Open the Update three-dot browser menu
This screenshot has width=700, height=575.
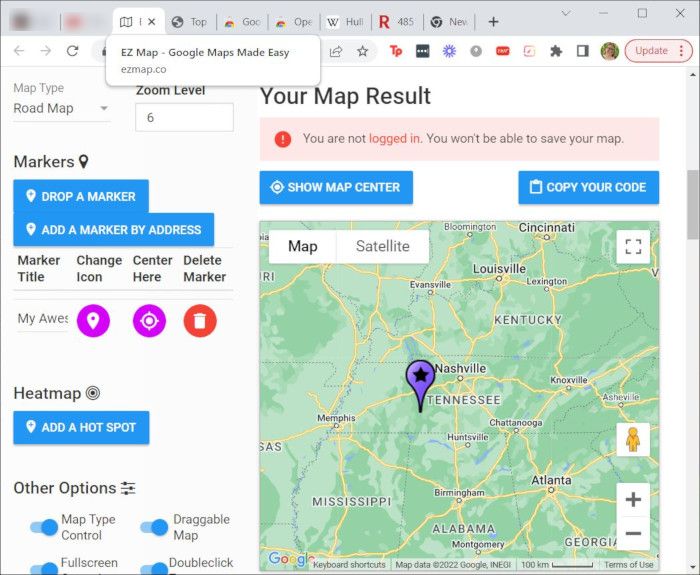point(681,51)
